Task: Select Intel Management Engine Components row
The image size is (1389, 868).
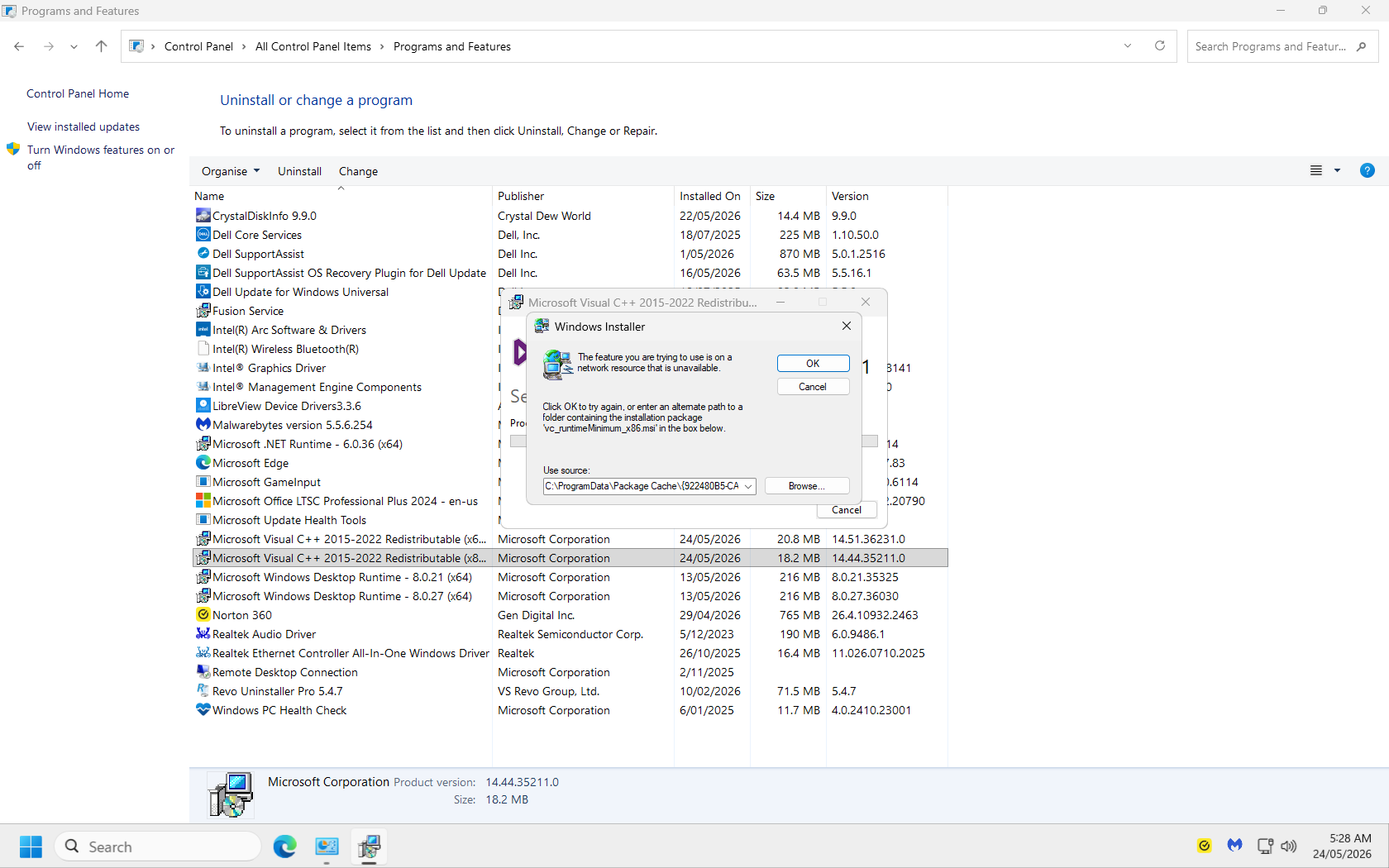Action: 570,387
